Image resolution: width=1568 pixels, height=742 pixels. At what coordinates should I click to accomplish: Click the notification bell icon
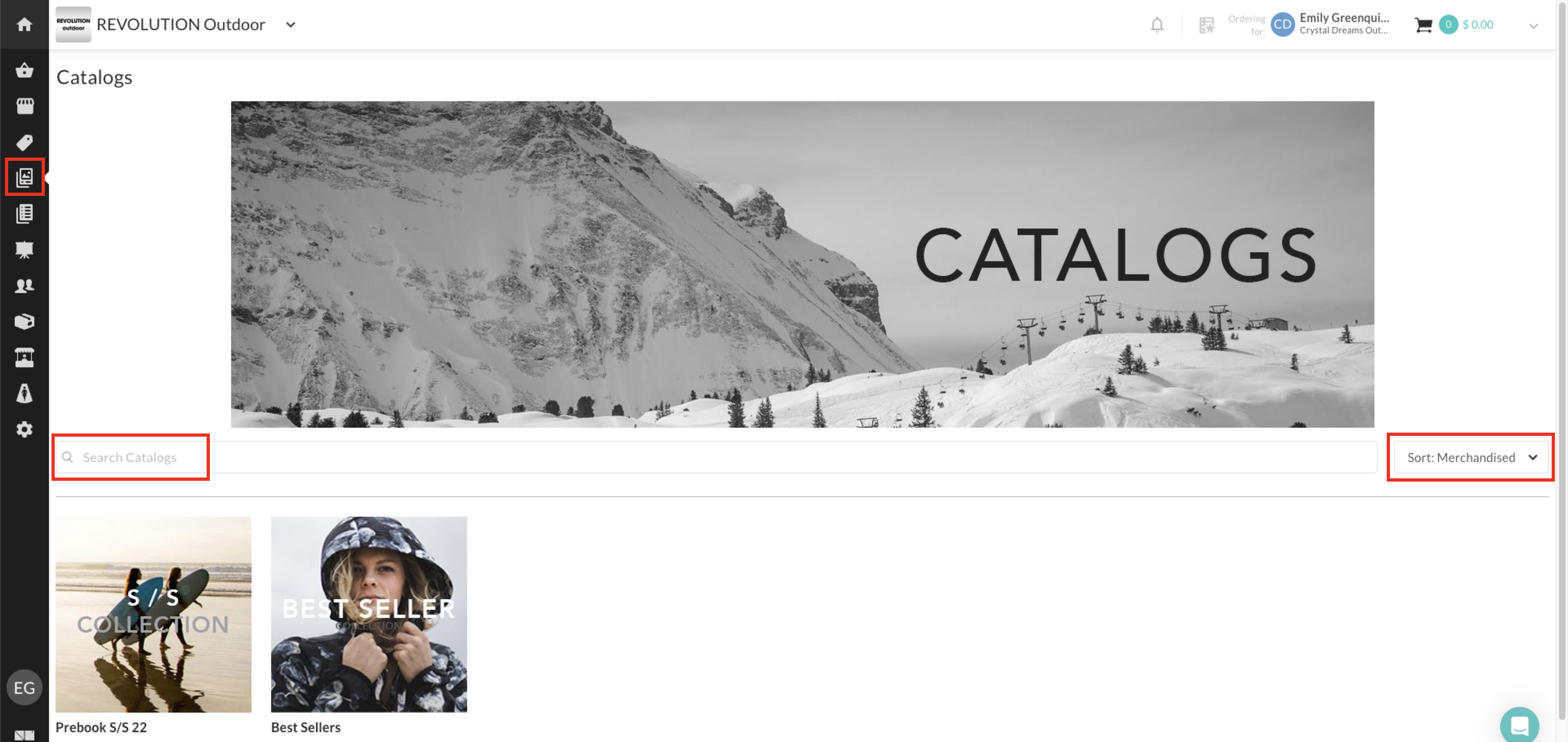tap(1156, 25)
